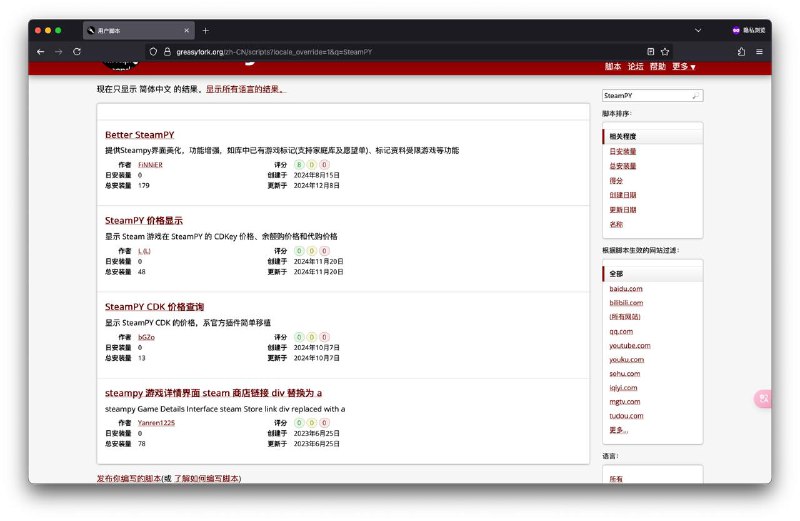Expand 更多 in site filter list

[x=617, y=430]
